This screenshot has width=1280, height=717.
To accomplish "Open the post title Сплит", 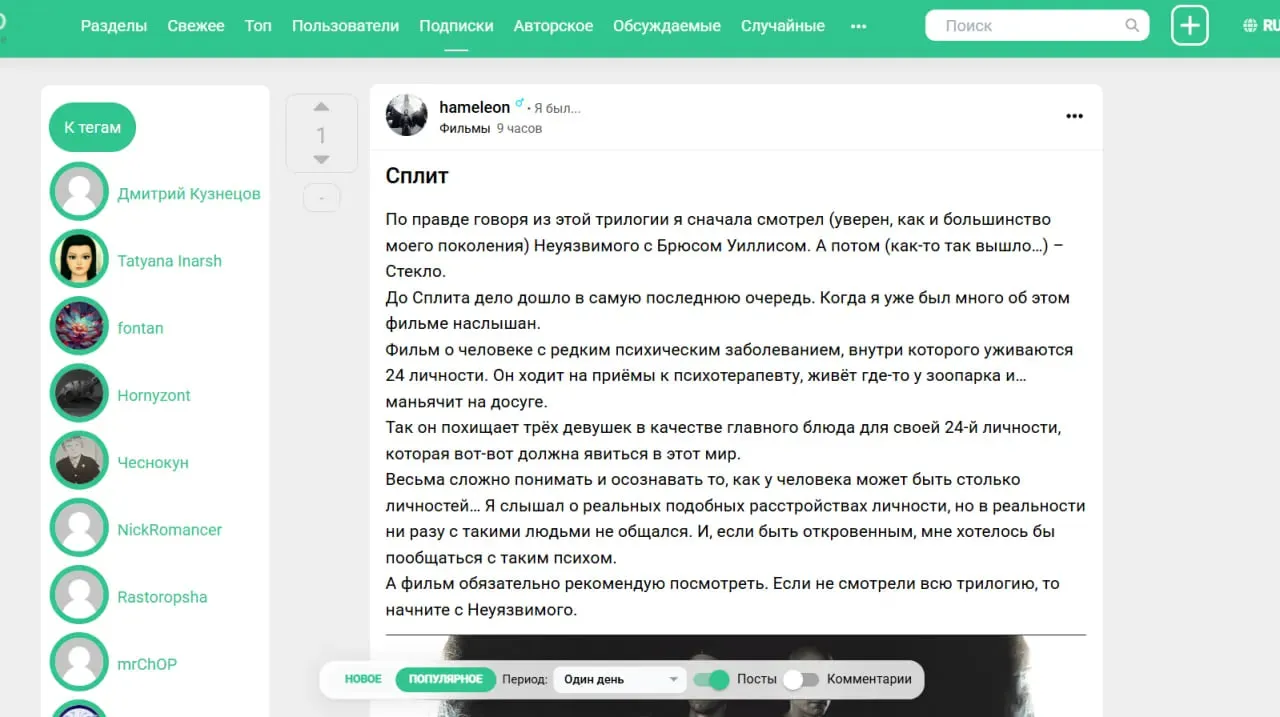I will [417, 176].
